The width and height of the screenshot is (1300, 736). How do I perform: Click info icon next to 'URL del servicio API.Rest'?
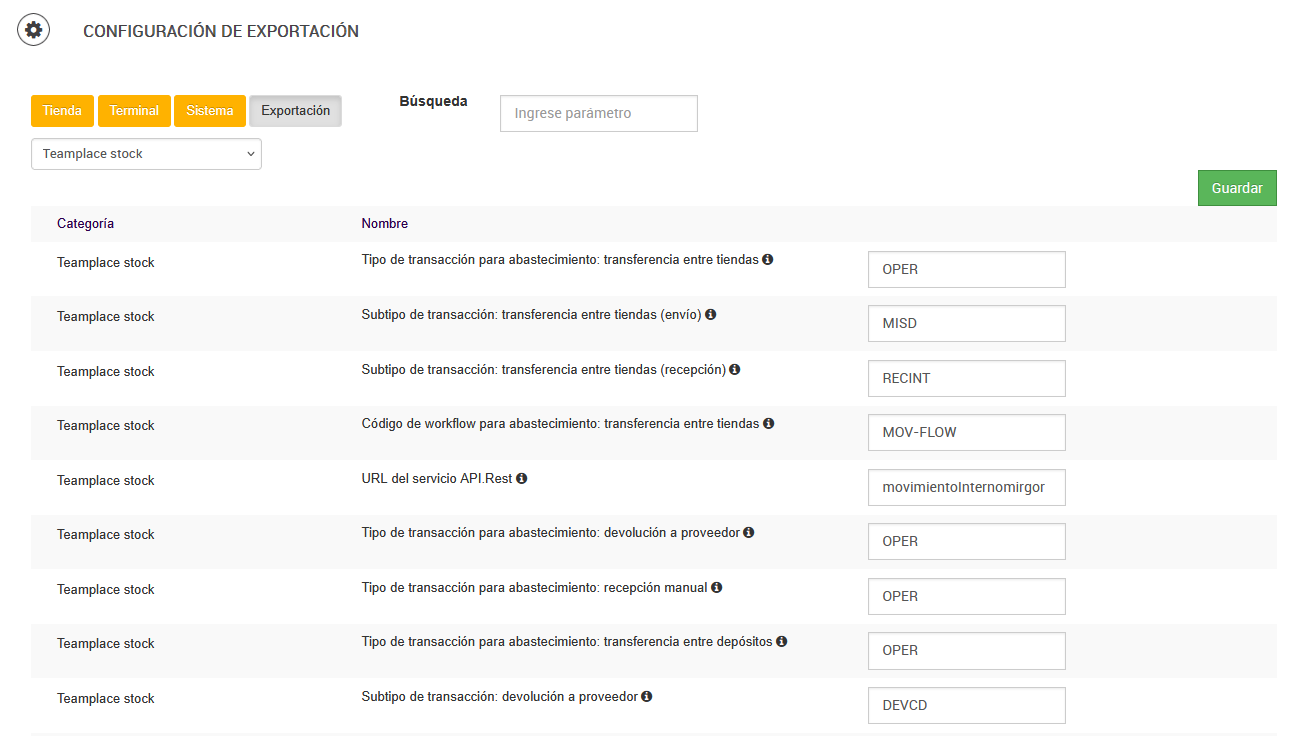(x=522, y=478)
